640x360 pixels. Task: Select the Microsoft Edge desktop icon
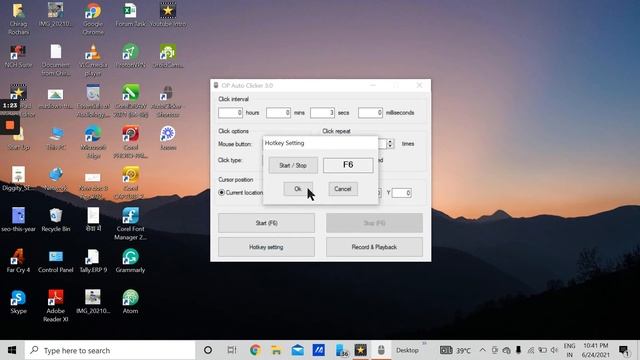(93, 142)
